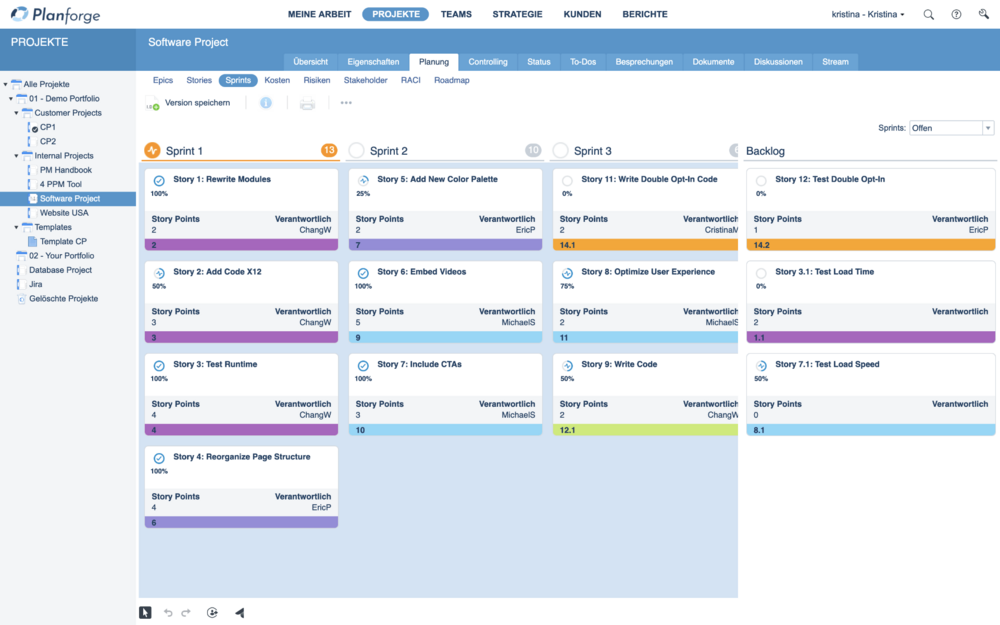
Task: Toggle the active Sprint 1 status icon
Action: (152, 151)
